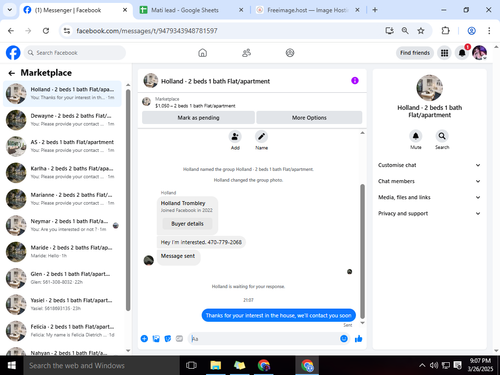Expand the Privacy and support section
500x375 pixels.
[429, 213]
